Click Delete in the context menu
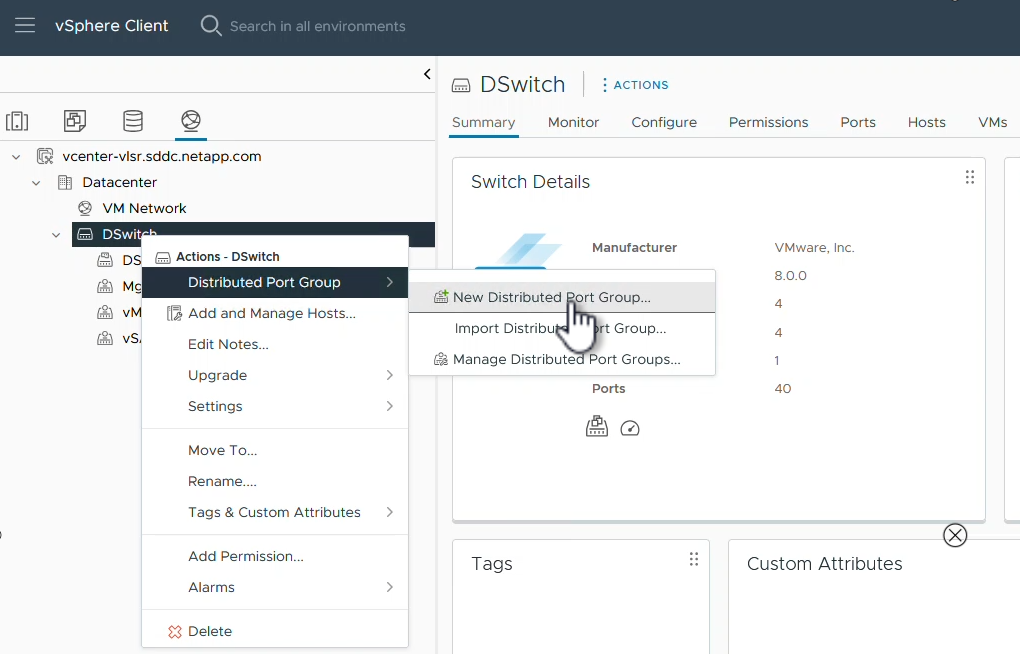1020x654 pixels. 209,631
